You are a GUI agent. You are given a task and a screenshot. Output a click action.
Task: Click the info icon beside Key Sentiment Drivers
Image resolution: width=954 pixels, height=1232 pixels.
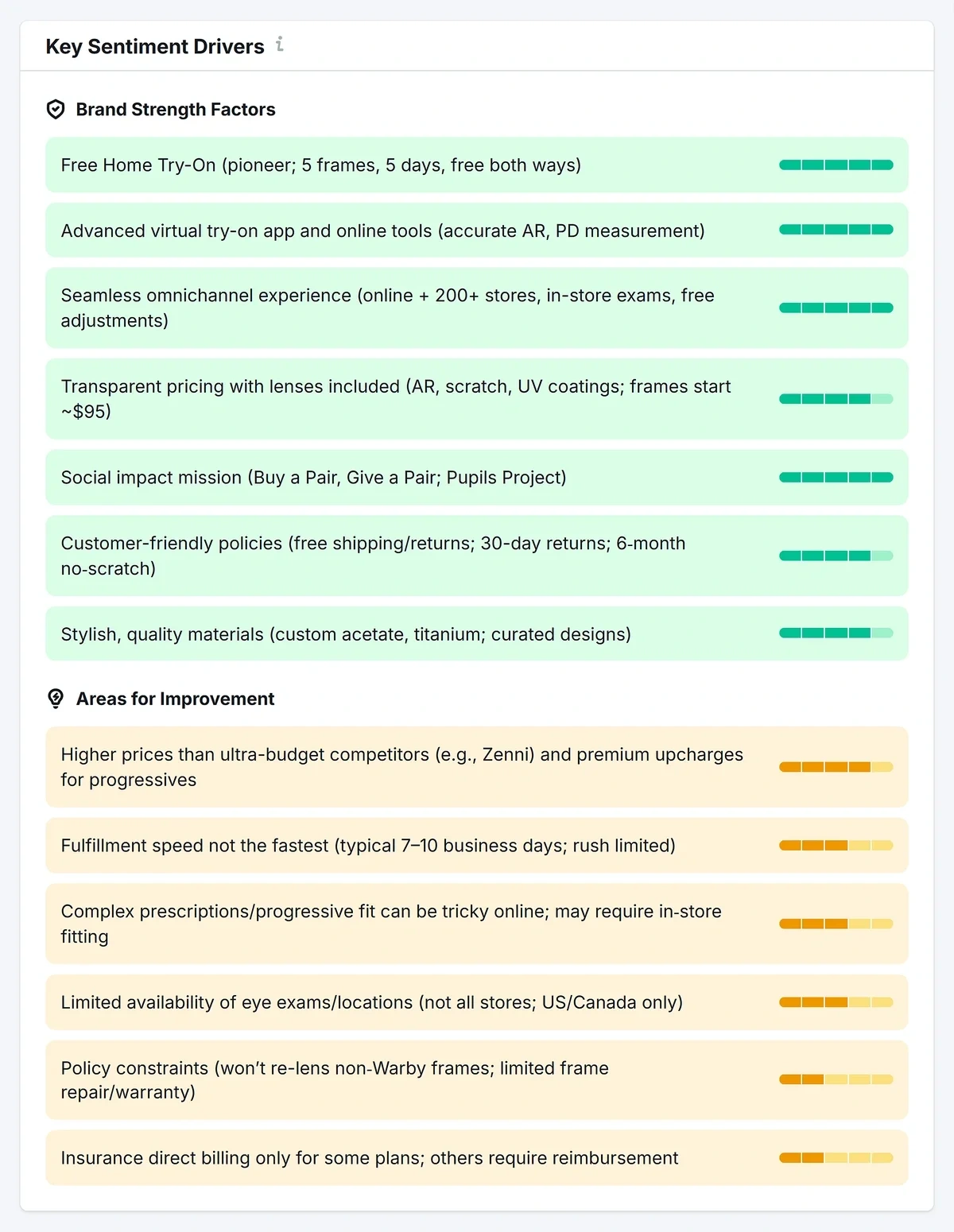click(x=280, y=45)
